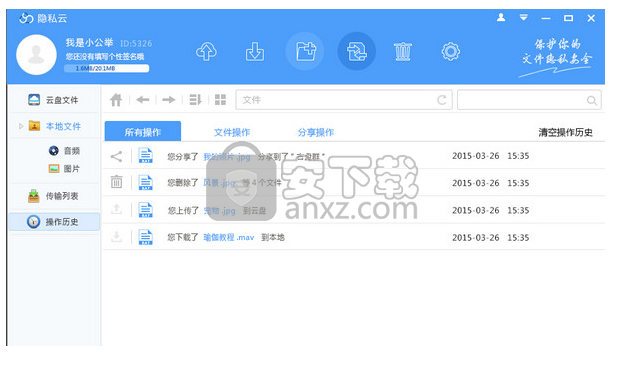Viewport: 629px width, 365px height.
Task: Click the back arrow navigation icon
Action: (x=142, y=99)
